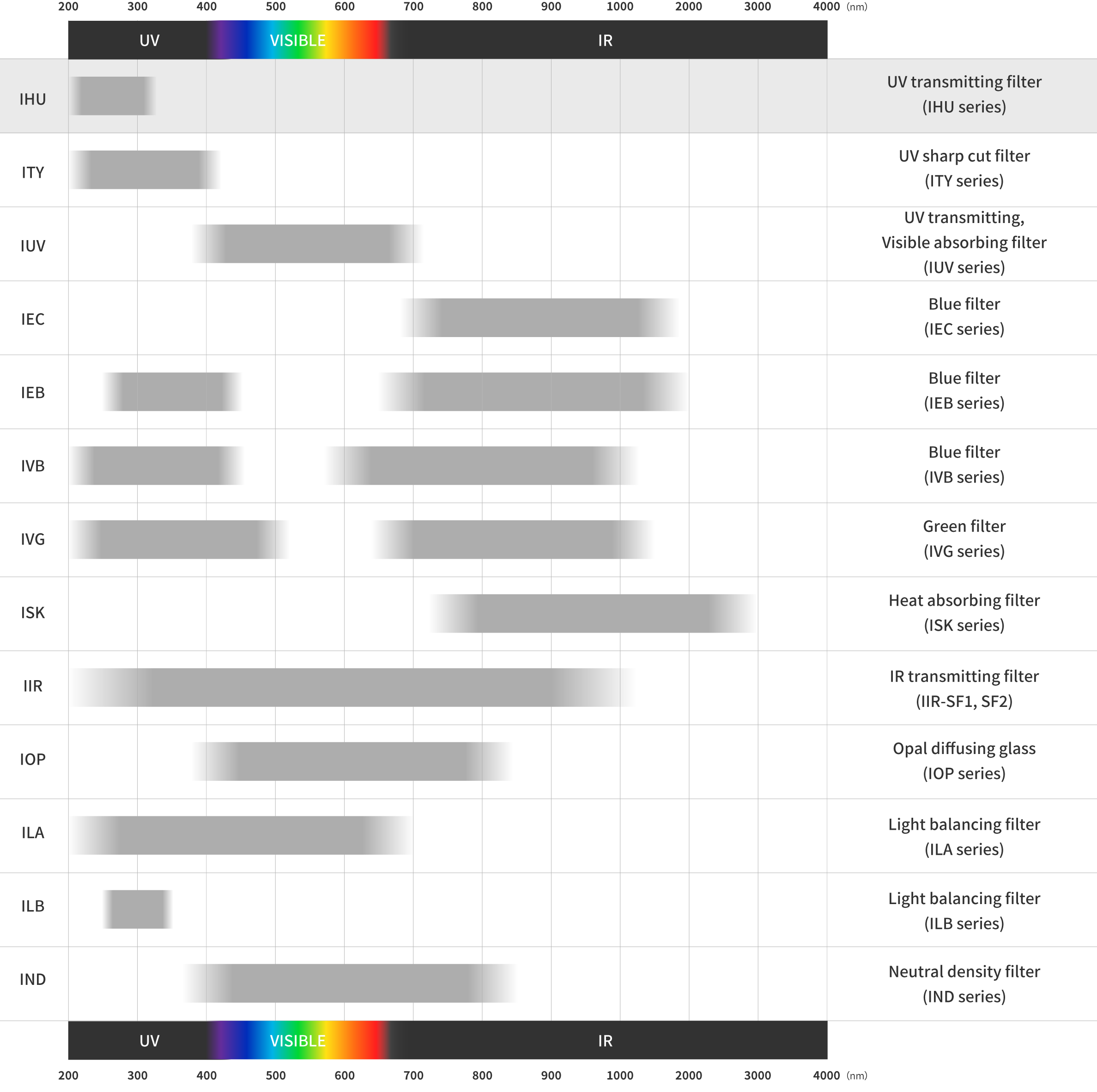The image size is (1097, 1092).
Task: Expand the IIR transmitting filter entry
Action: [964, 687]
